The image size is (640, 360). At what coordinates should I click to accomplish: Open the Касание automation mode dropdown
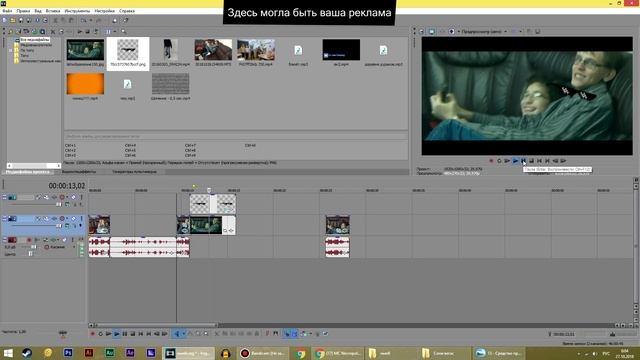tap(60, 247)
